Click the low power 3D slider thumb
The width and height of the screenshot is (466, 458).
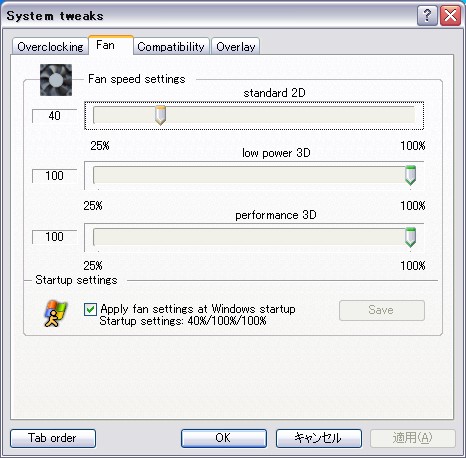click(410, 175)
